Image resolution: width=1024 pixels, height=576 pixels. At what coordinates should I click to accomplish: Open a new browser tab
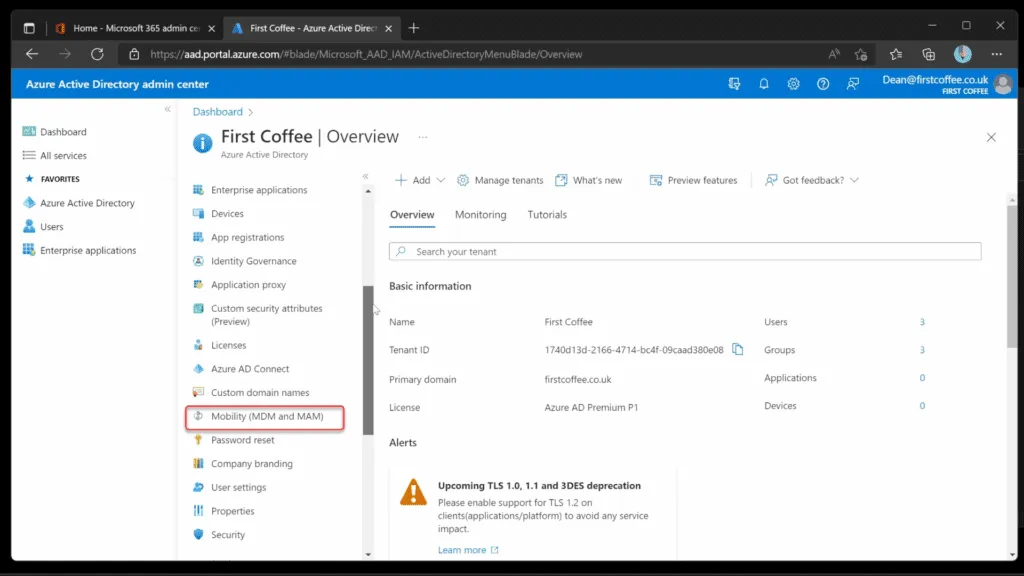pyautogui.click(x=413, y=28)
